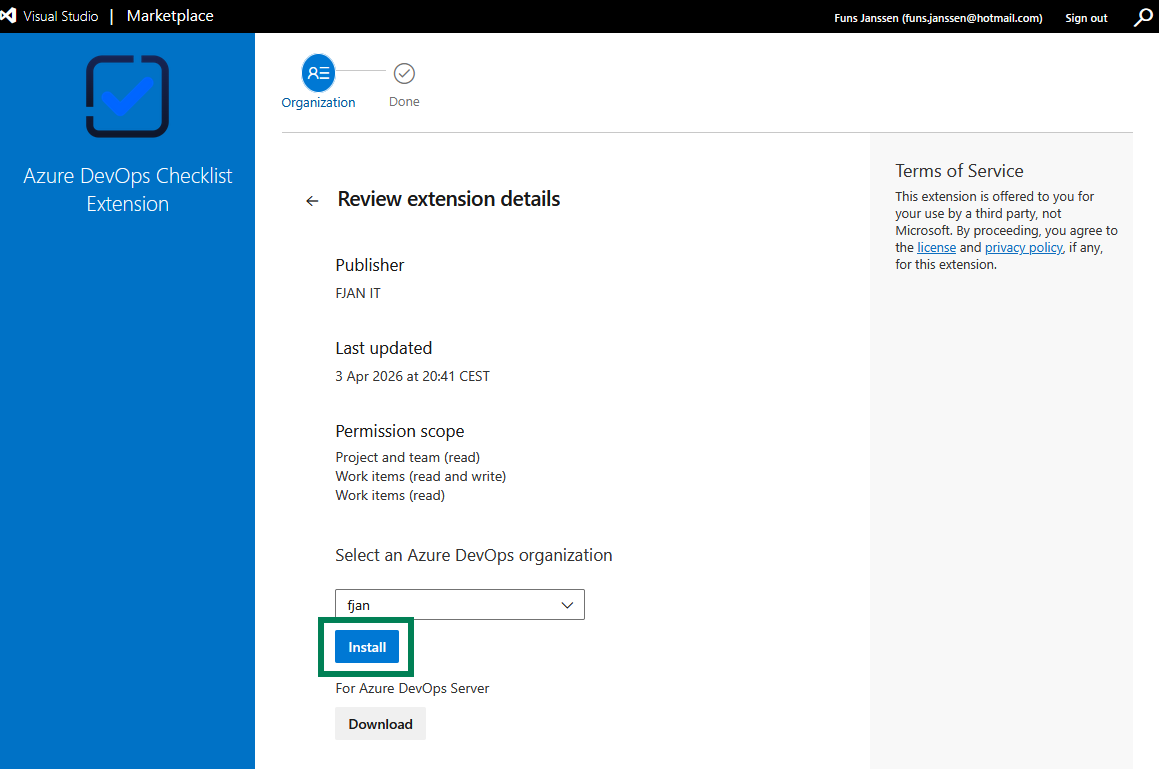Click the Funs Janssen account name
This screenshot has width=1159, height=769.
tap(938, 17)
